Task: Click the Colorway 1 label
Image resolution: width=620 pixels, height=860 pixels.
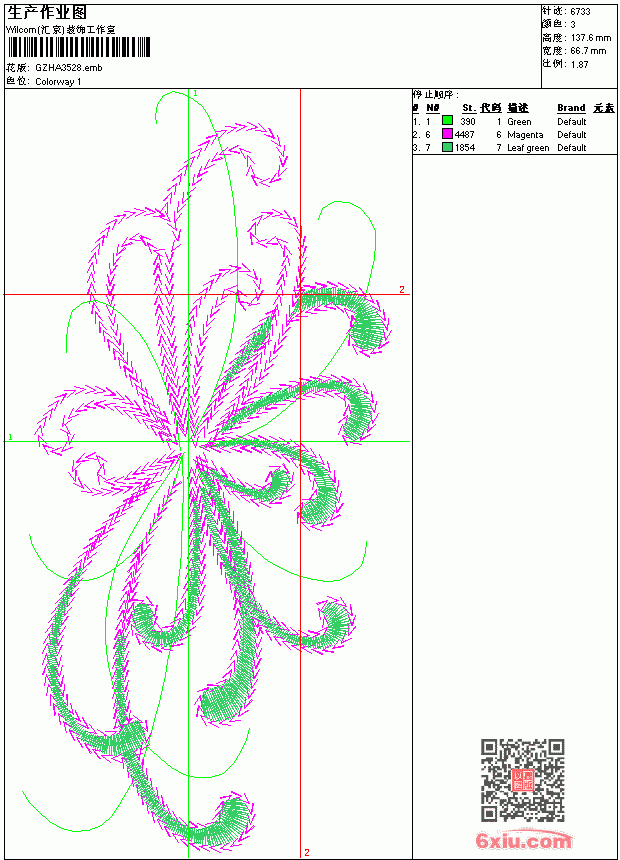Action: coord(58,82)
